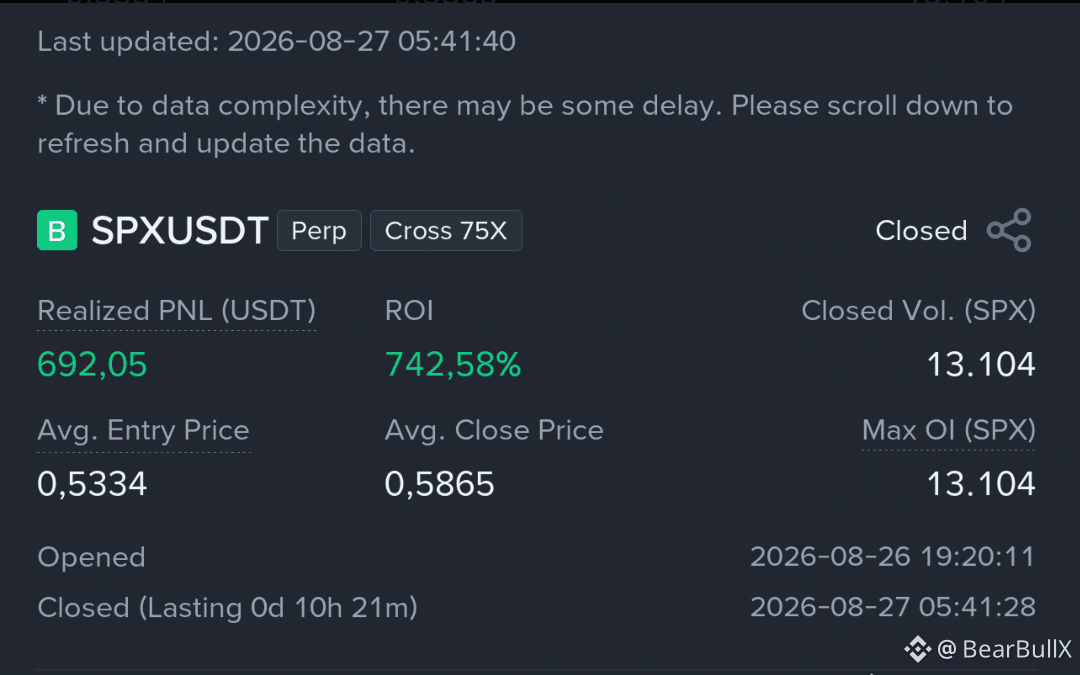This screenshot has width=1080, height=675.
Task: Click the green B buy badge icon
Action: 57,230
